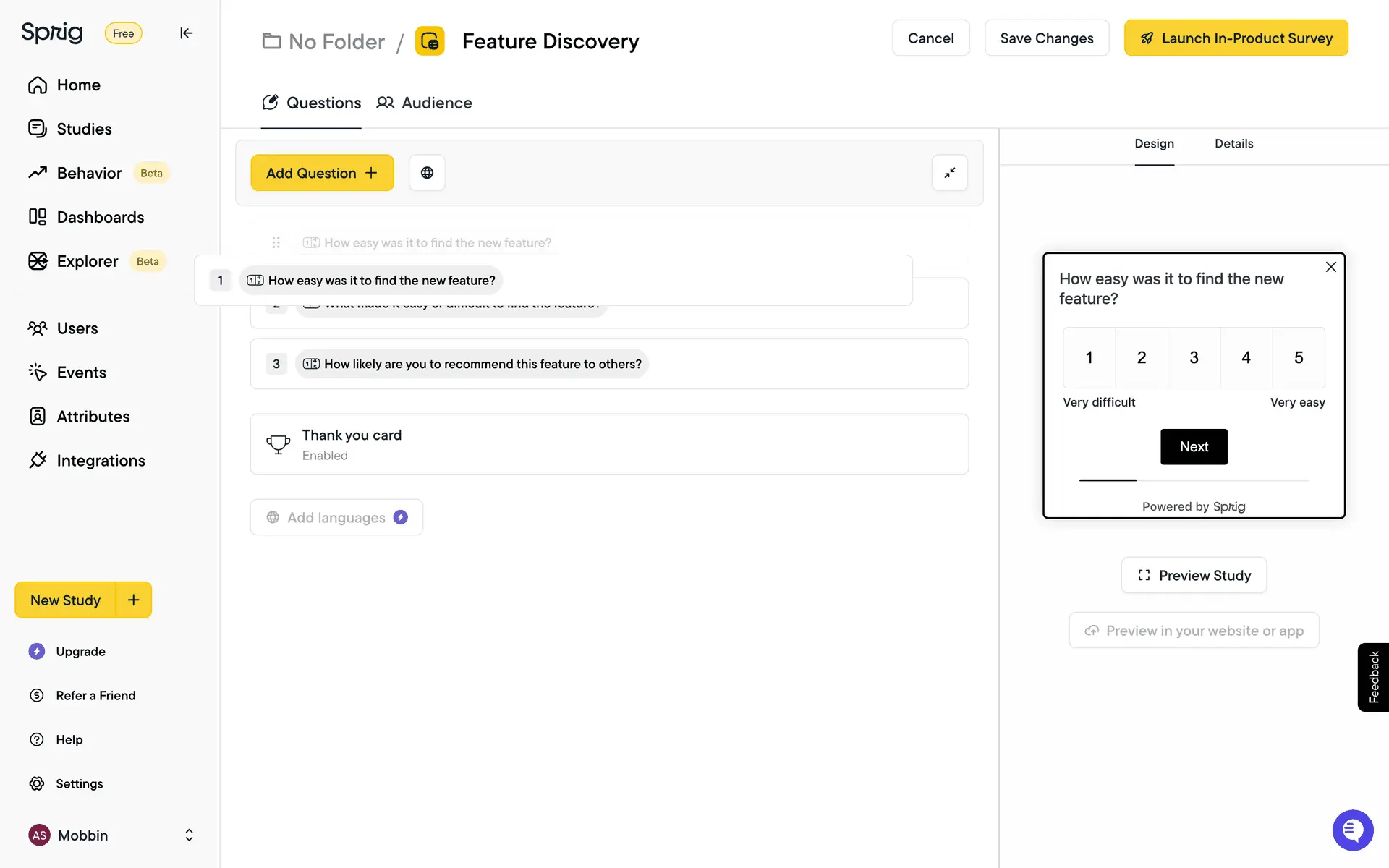The width and height of the screenshot is (1389, 868).
Task: Click the collapse-all arrows icon
Action: pos(949,173)
